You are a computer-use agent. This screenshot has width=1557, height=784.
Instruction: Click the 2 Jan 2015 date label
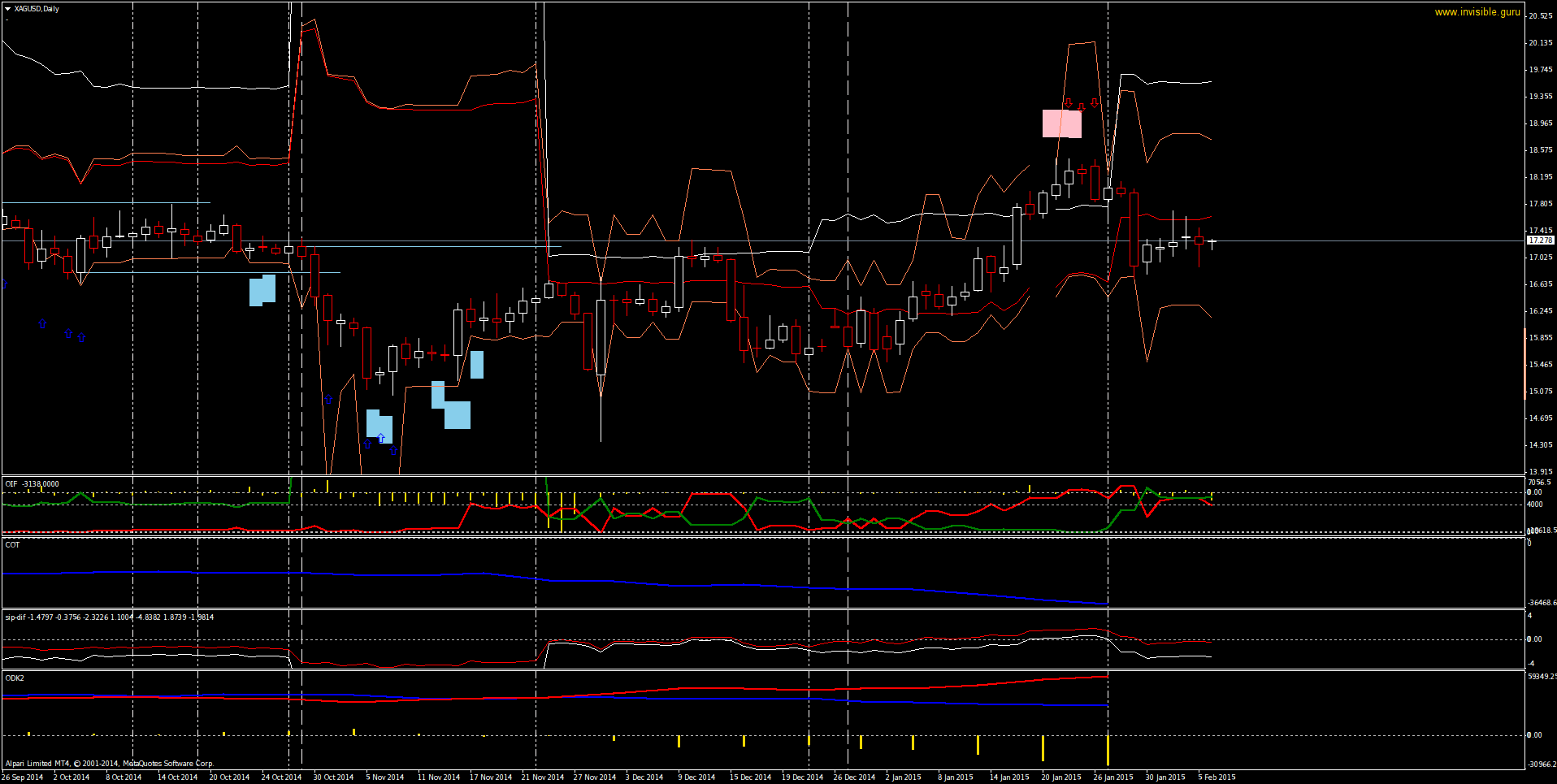904,778
